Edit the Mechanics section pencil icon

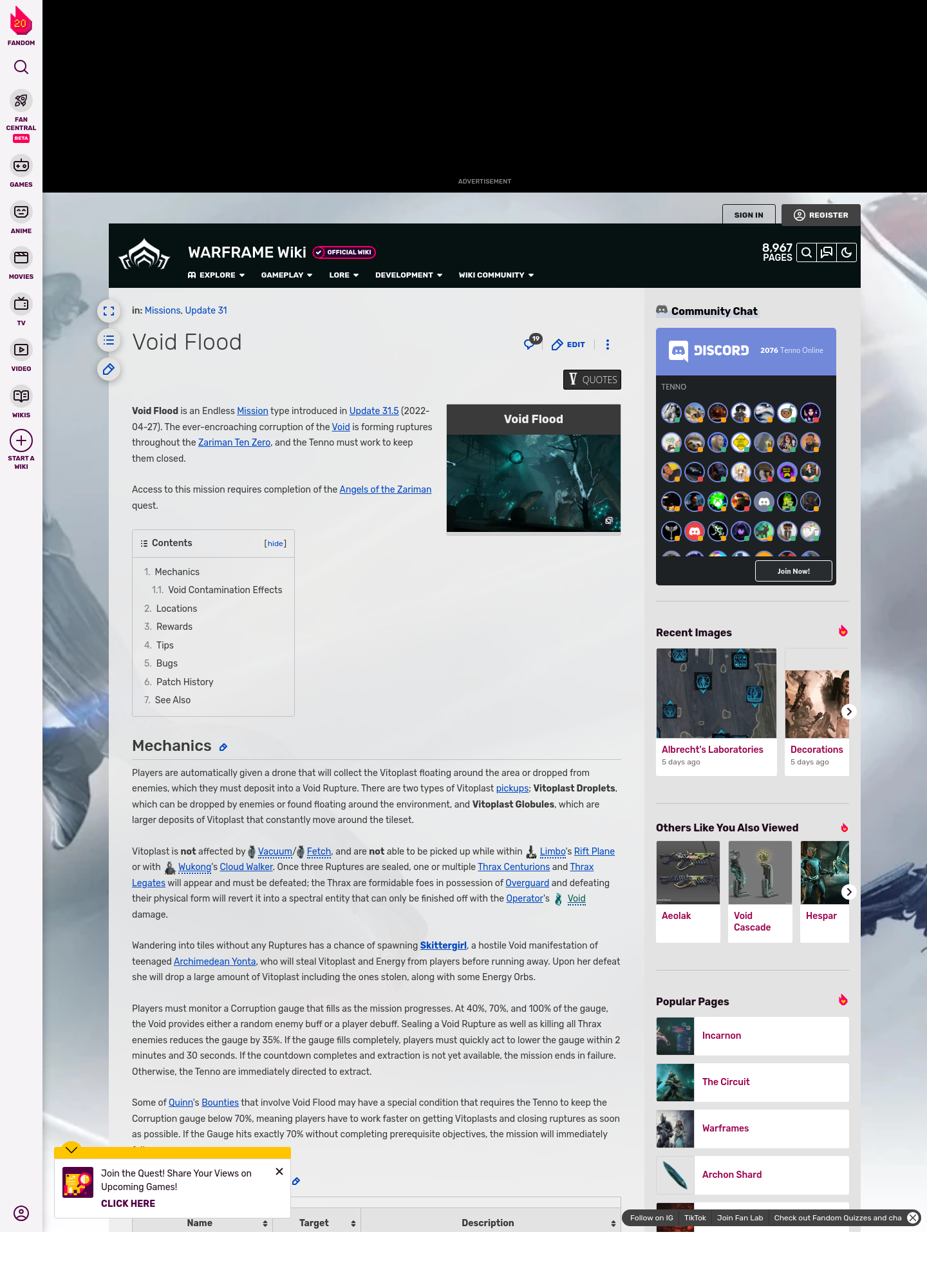coord(223,747)
